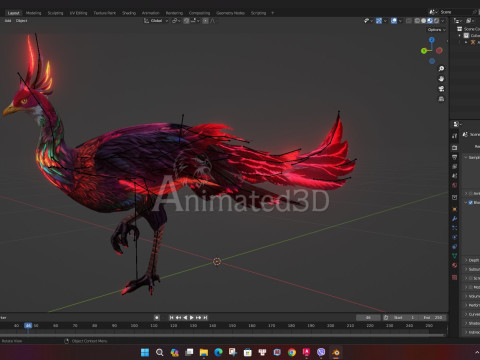Open the UV Editing workspace tab
The width and height of the screenshot is (480, 360).
click(x=78, y=13)
